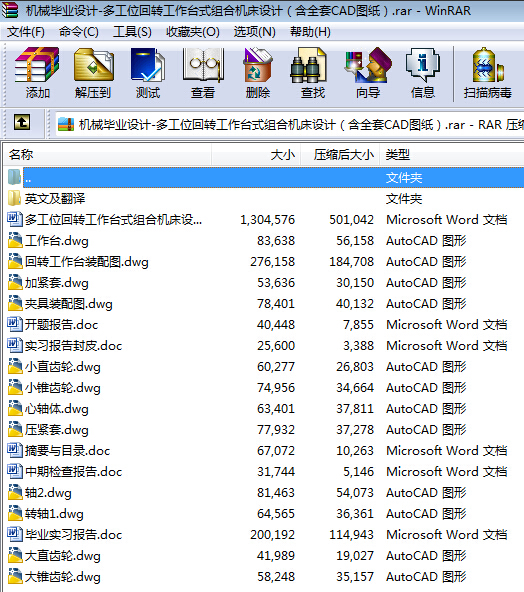
Task: Click packed size value 35,157
Action: [x=355, y=576]
